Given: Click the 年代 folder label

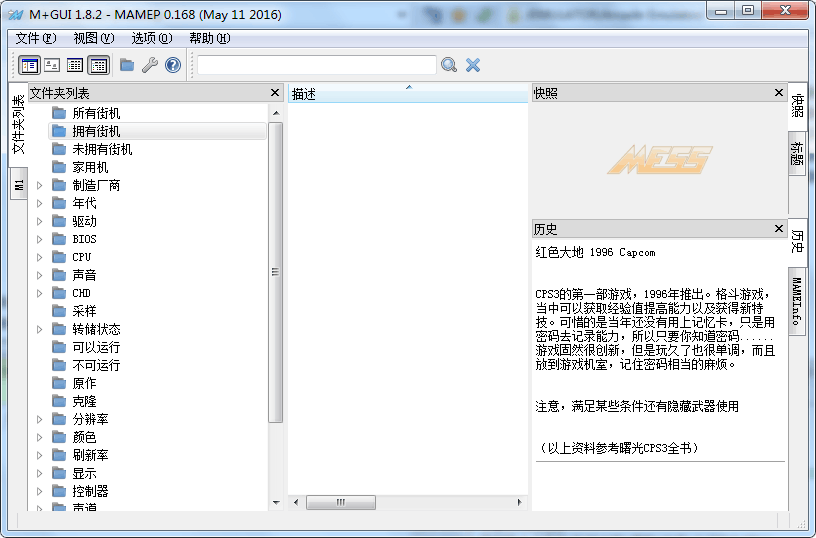Looking at the screenshot, I should pos(84,203).
